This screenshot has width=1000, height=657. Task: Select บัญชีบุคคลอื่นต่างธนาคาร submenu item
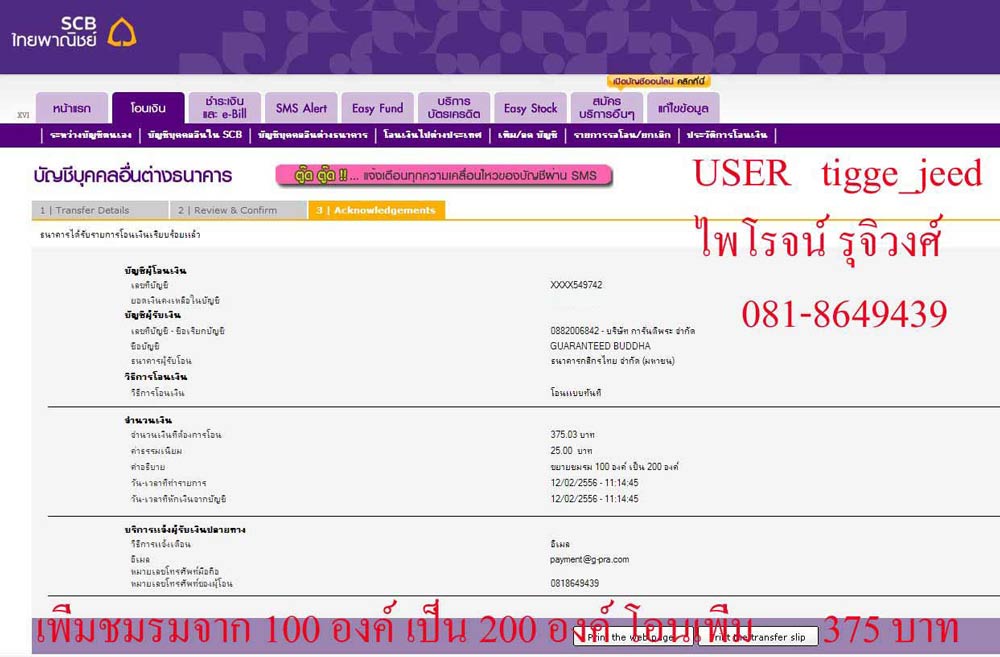tap(312, 135)
